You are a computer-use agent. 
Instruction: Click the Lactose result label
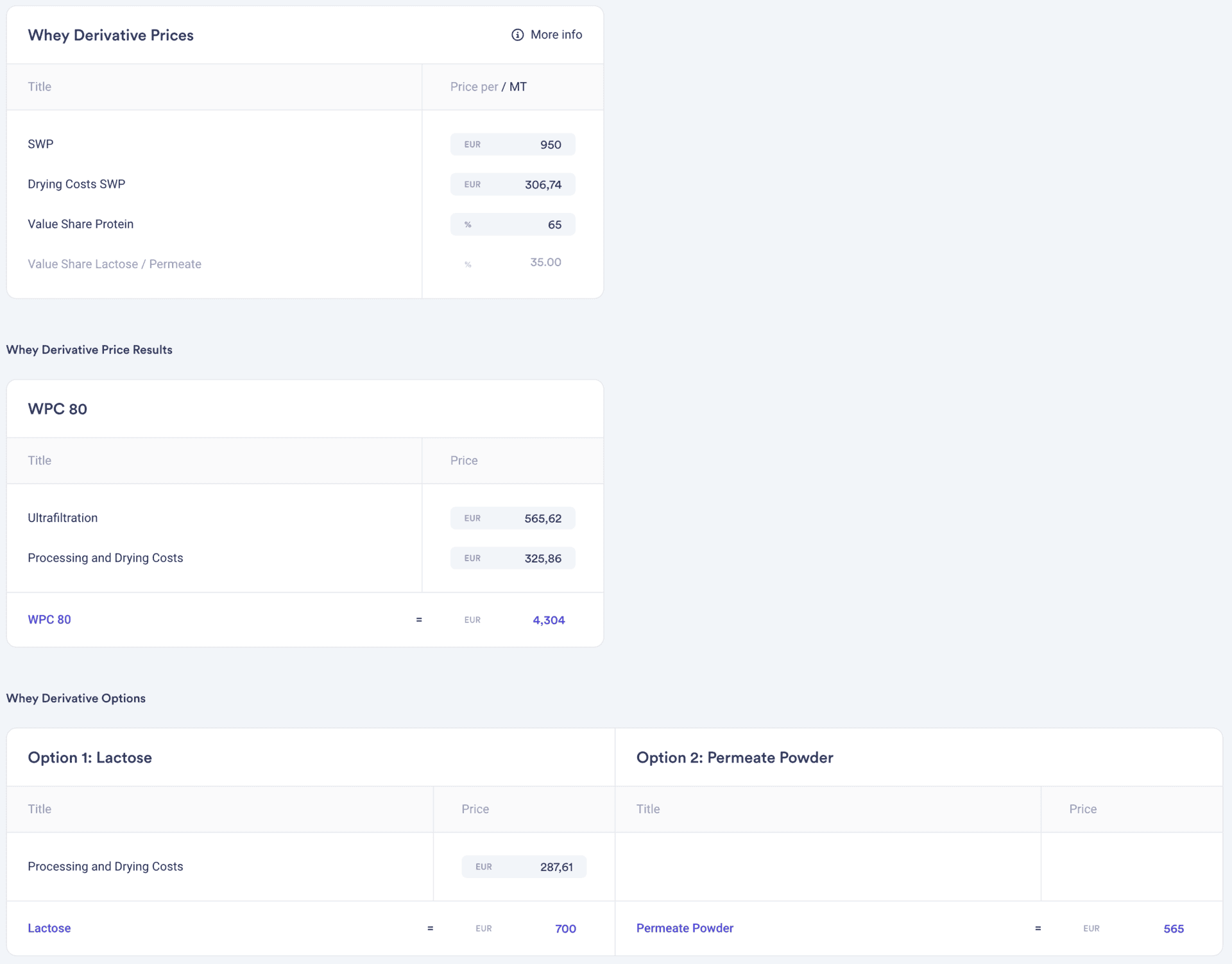(49, 928)
